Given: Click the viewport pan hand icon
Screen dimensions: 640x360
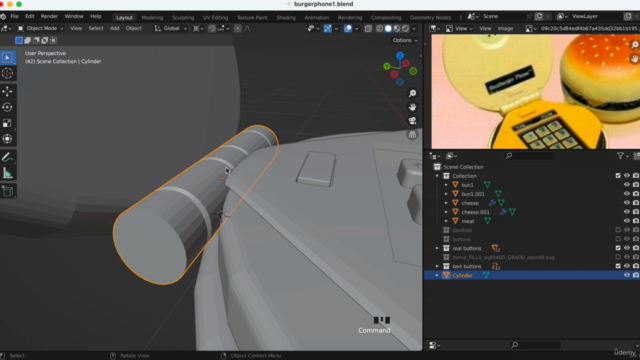Looking at the screenshot, I should pos(412,107).
